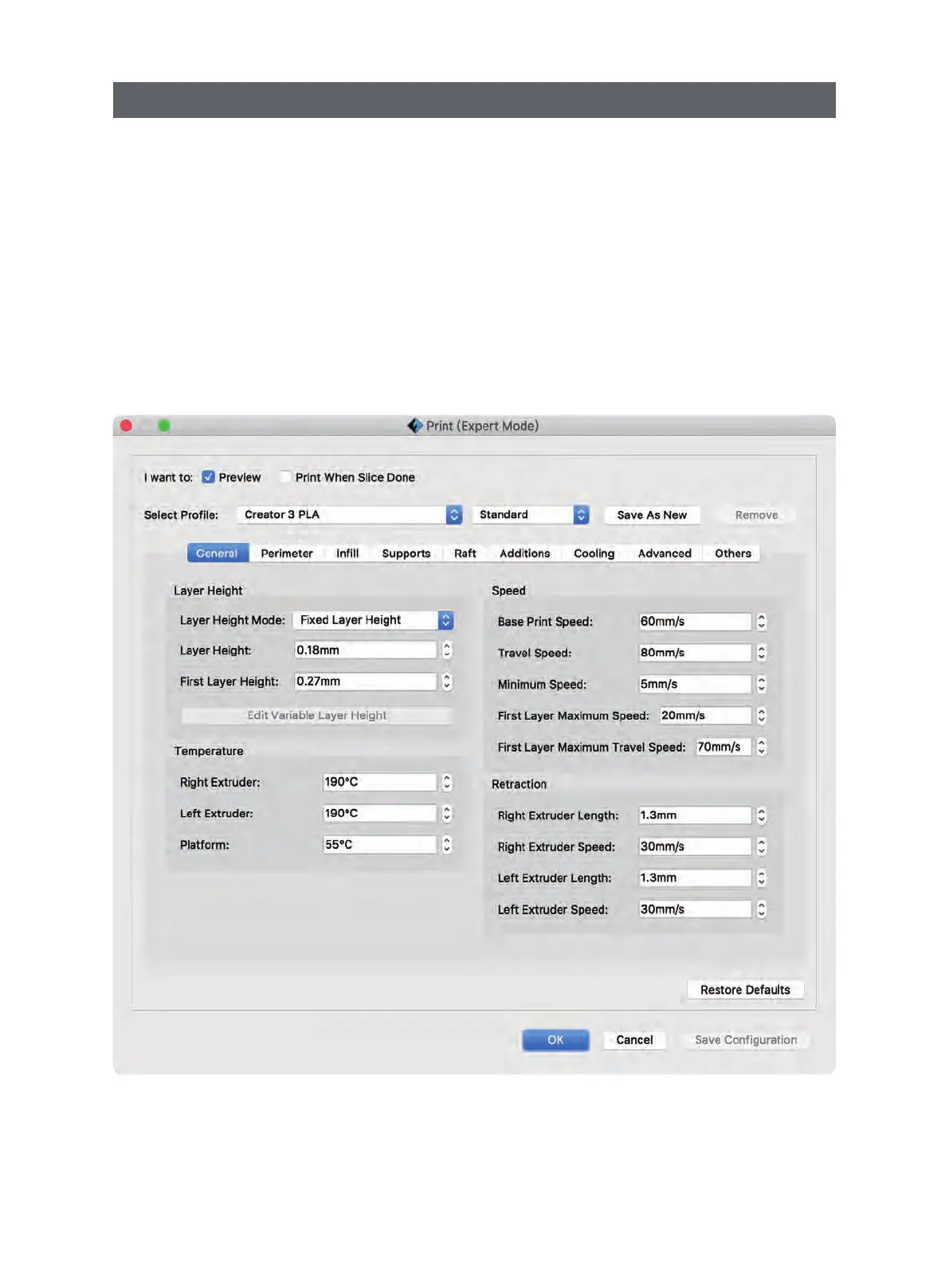Adjust Right Extruder Speed stepper
The image size is (949, 1288).
(762, 846)
